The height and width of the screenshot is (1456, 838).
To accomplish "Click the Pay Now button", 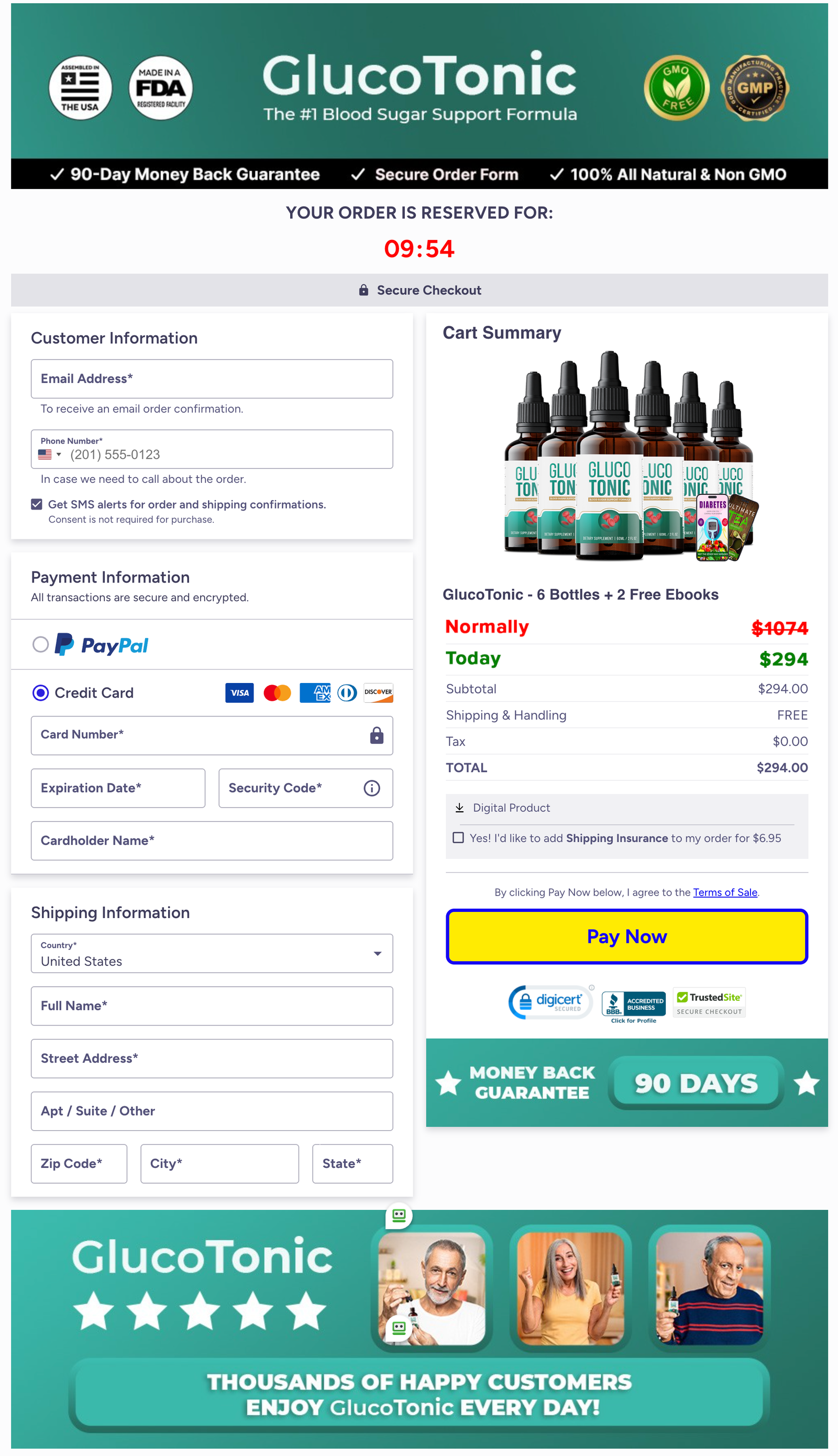I will 626,936.
